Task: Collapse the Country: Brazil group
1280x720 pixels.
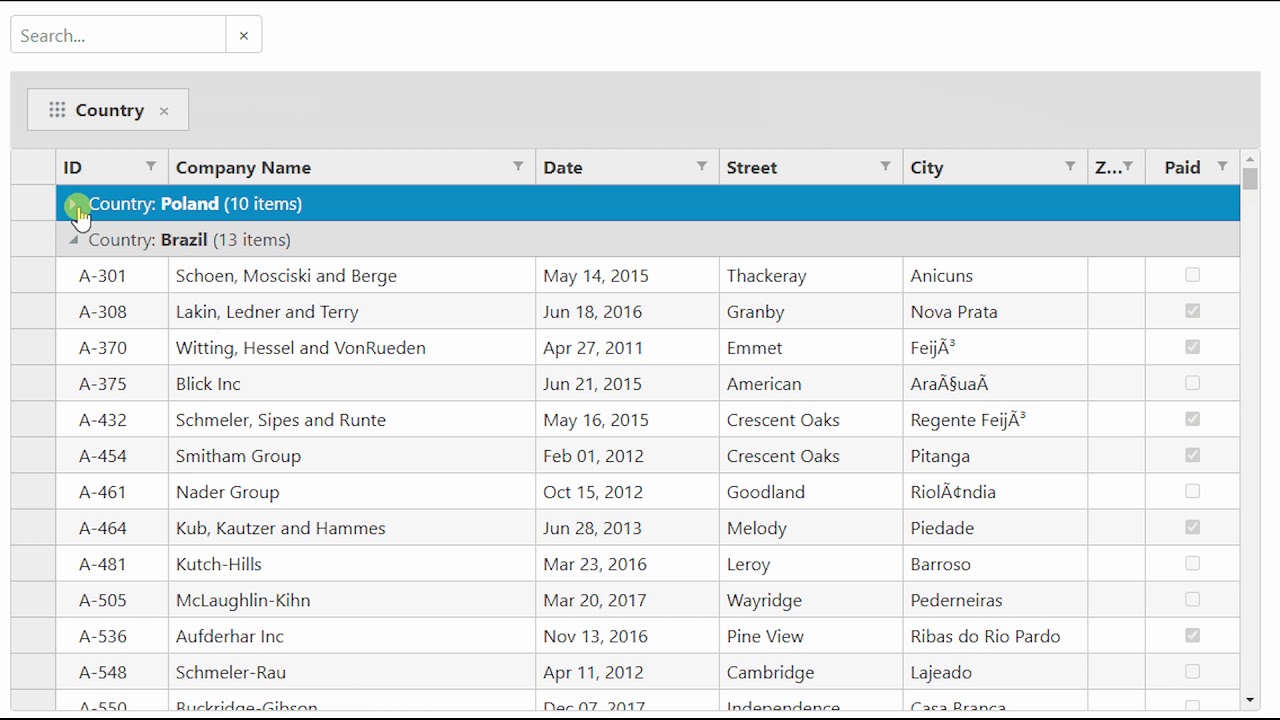Action: 74,240
